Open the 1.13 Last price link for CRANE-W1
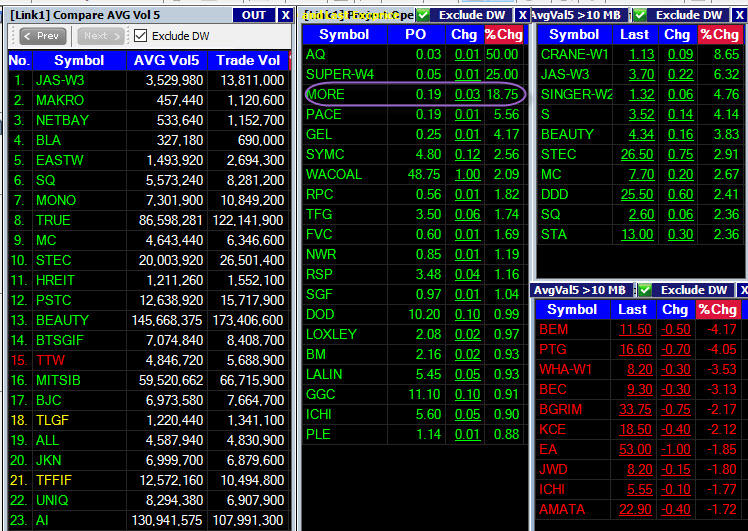This screenshot has height=531, width=748. (x=641, y=55)
